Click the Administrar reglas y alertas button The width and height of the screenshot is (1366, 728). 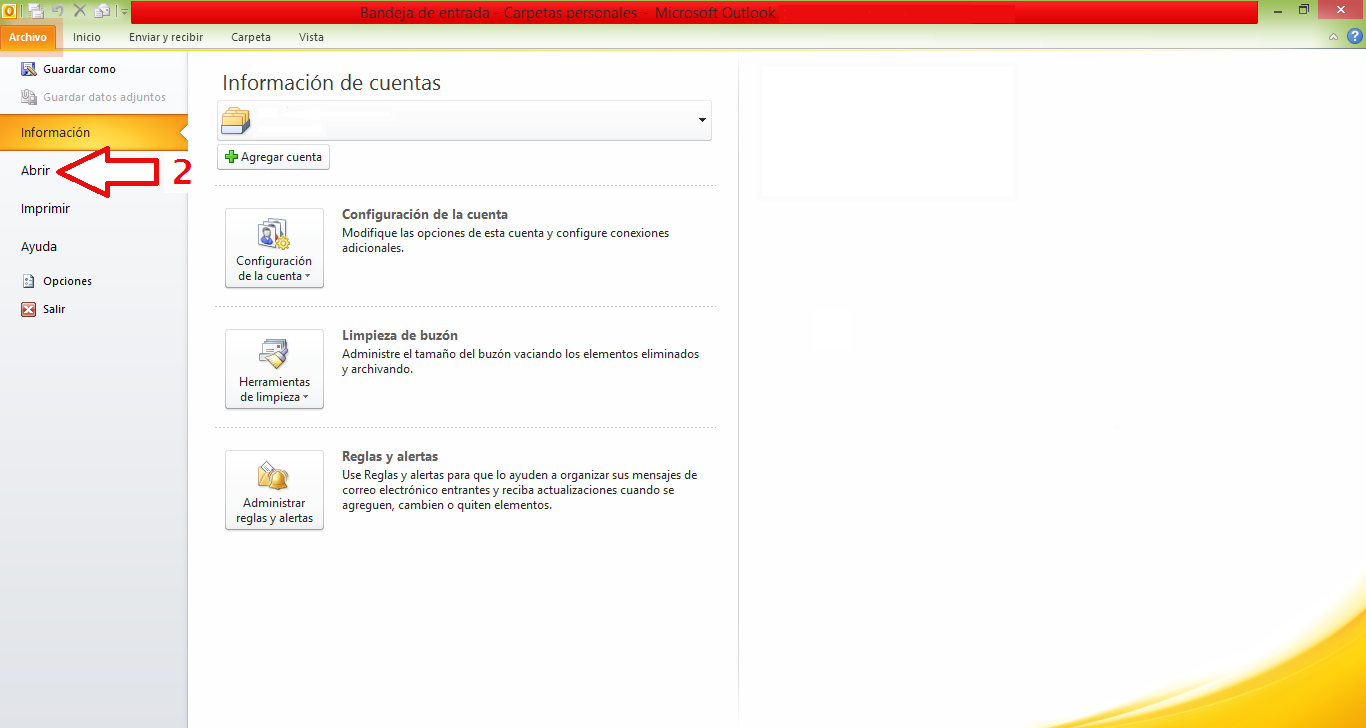coord(274,490)
